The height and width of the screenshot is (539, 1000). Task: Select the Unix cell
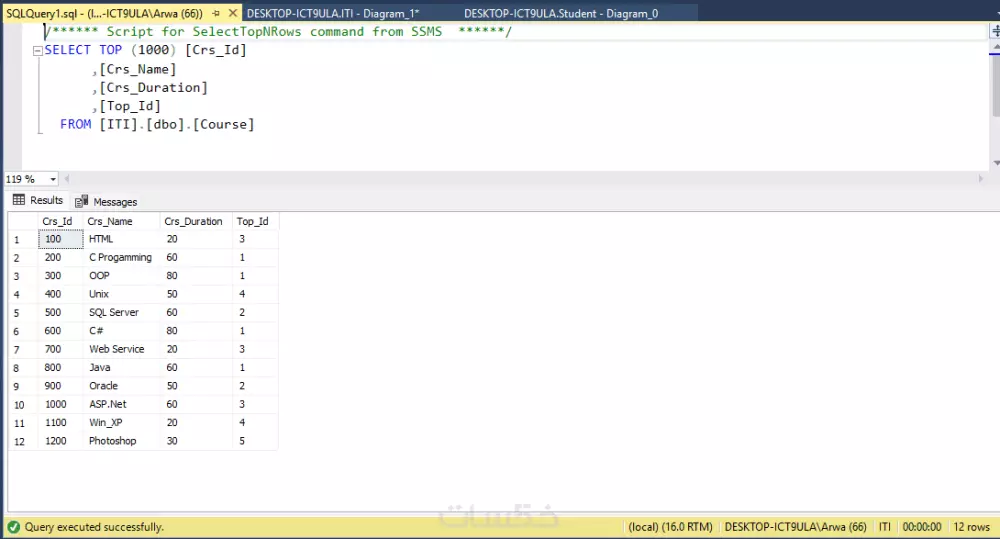[121, 294]
